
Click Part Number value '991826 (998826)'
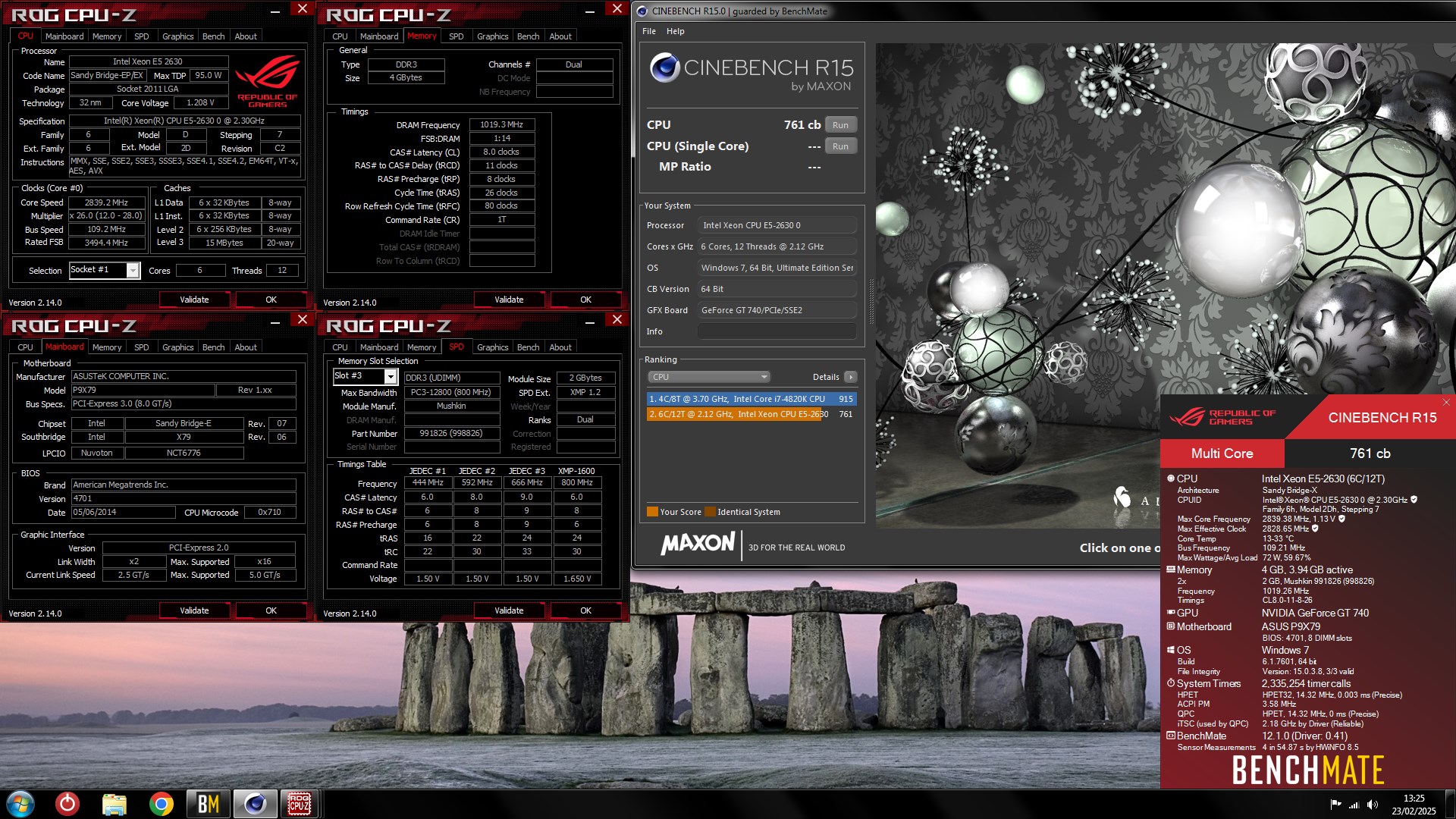pos(451,433)
